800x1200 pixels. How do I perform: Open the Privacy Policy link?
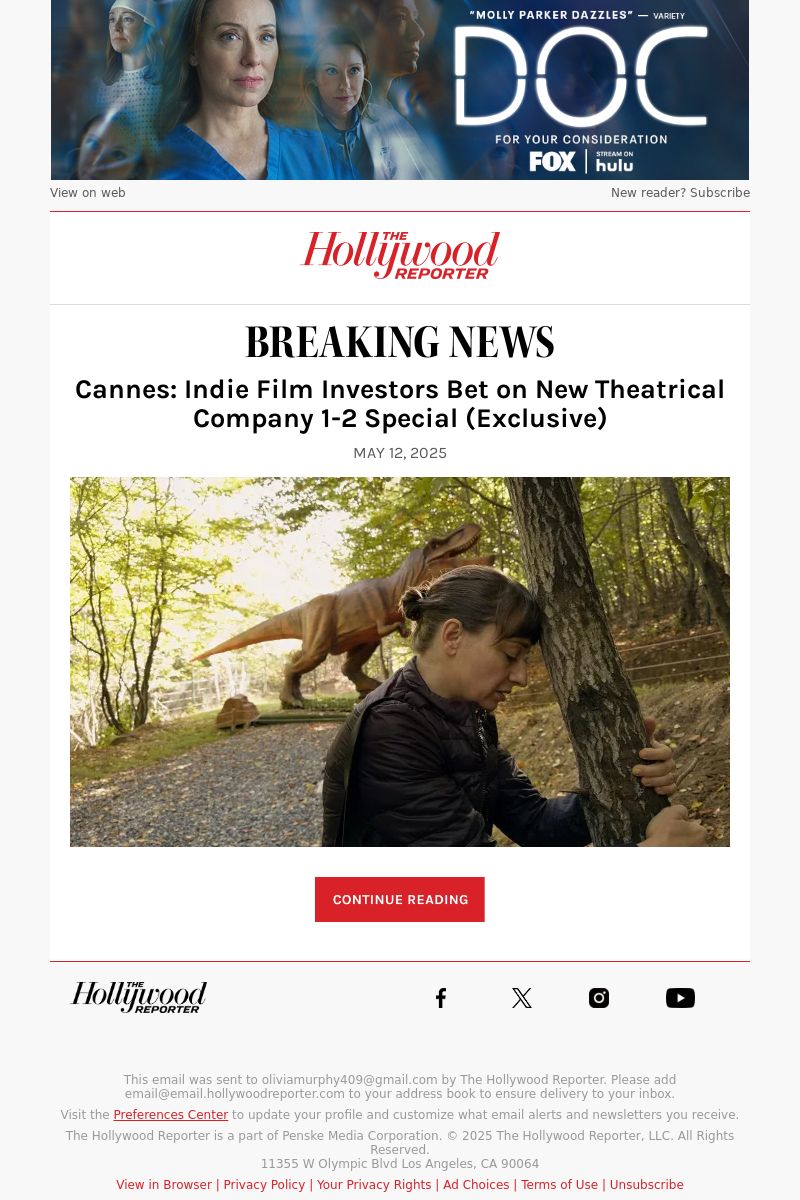264,1185
